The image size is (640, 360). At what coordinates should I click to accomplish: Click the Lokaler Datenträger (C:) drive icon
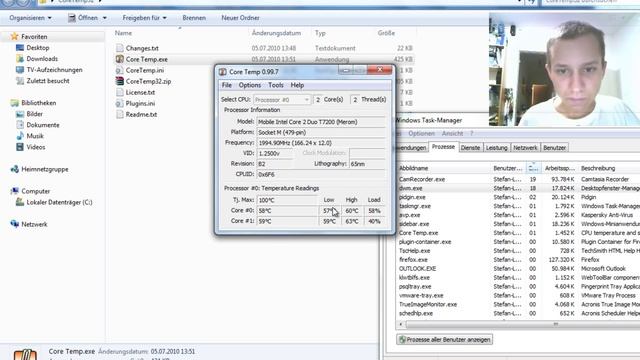coord(20,202)
